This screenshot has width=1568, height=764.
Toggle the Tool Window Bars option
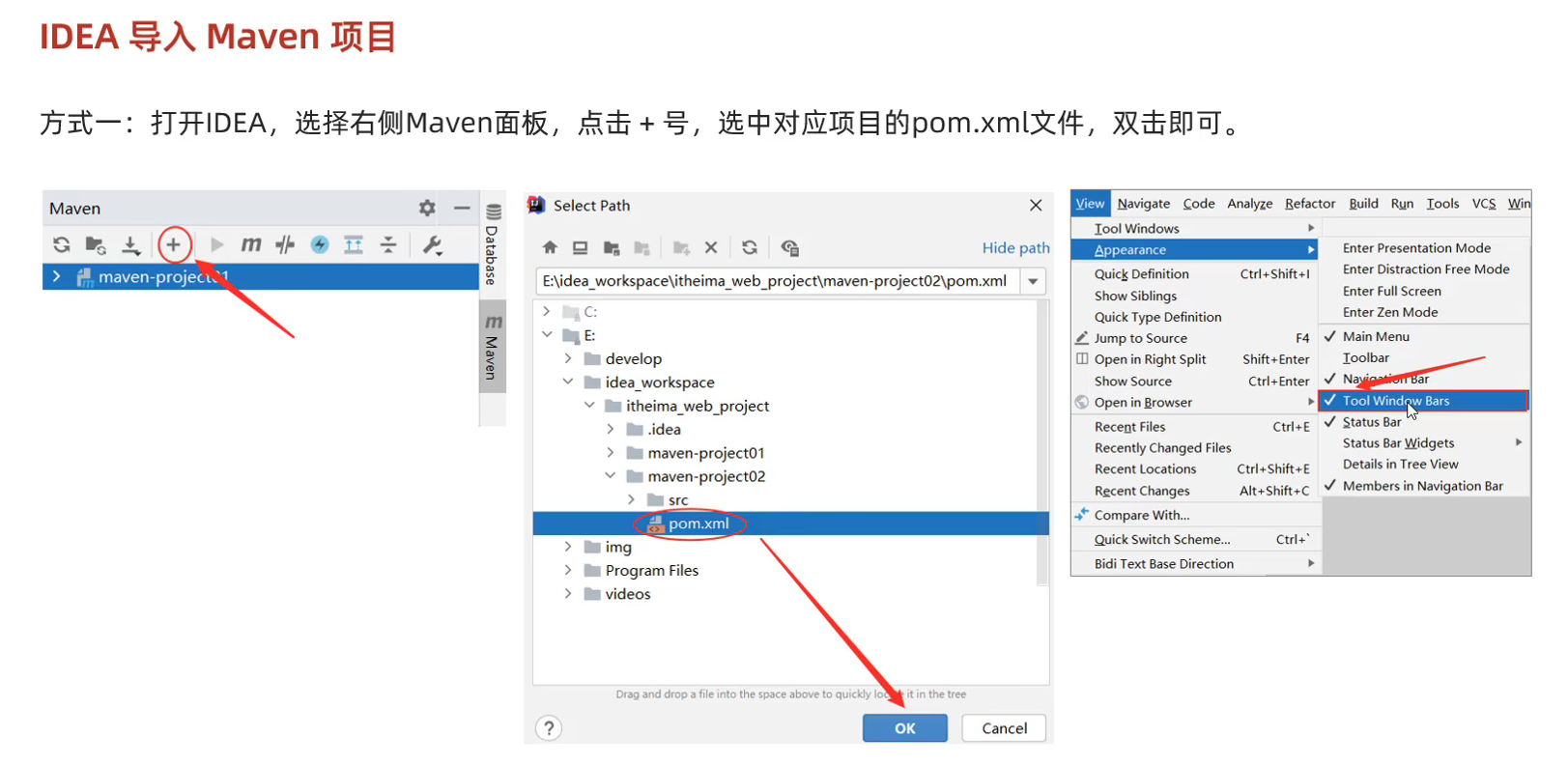coord(1396,401)
